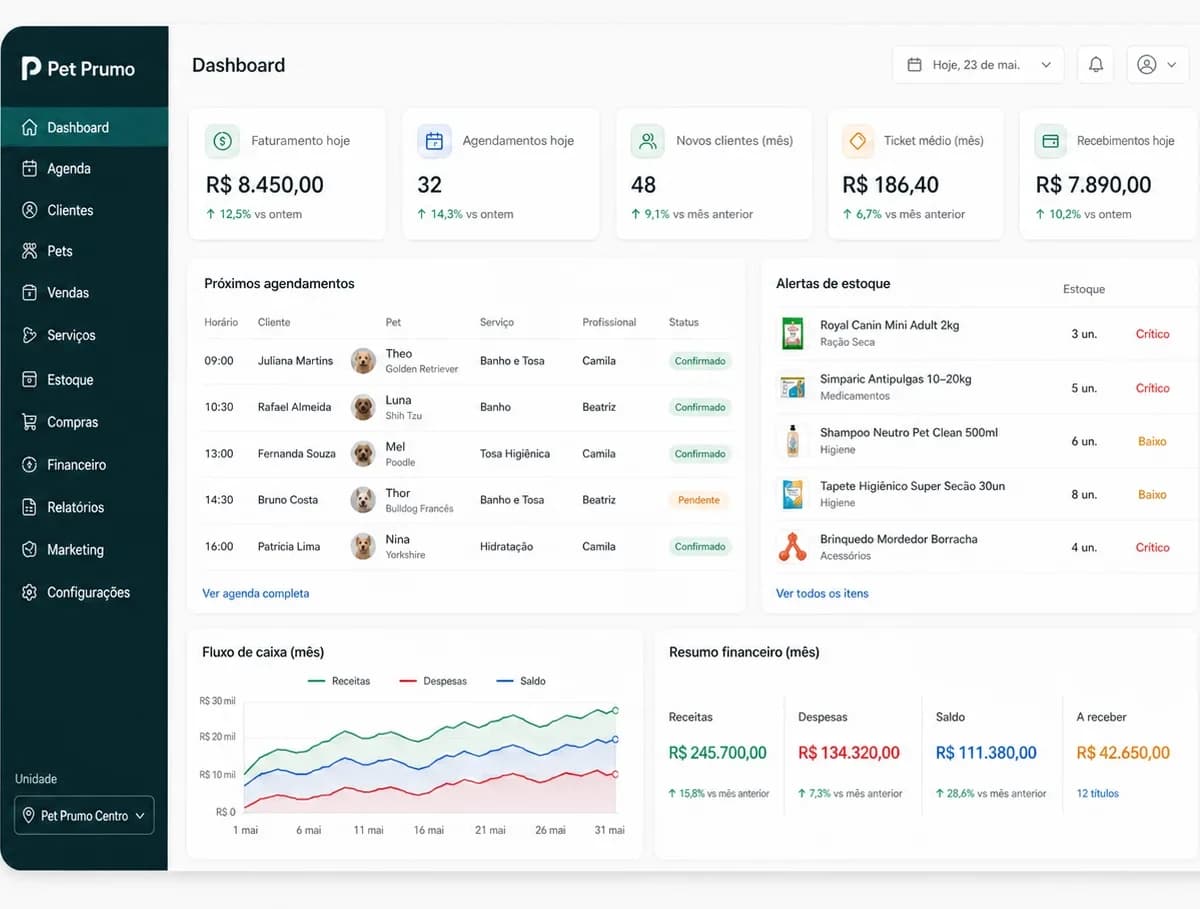The image size is (1200, 909).
Task: Click the Dashboard home icon in sidebar
Action: point(30,127)
